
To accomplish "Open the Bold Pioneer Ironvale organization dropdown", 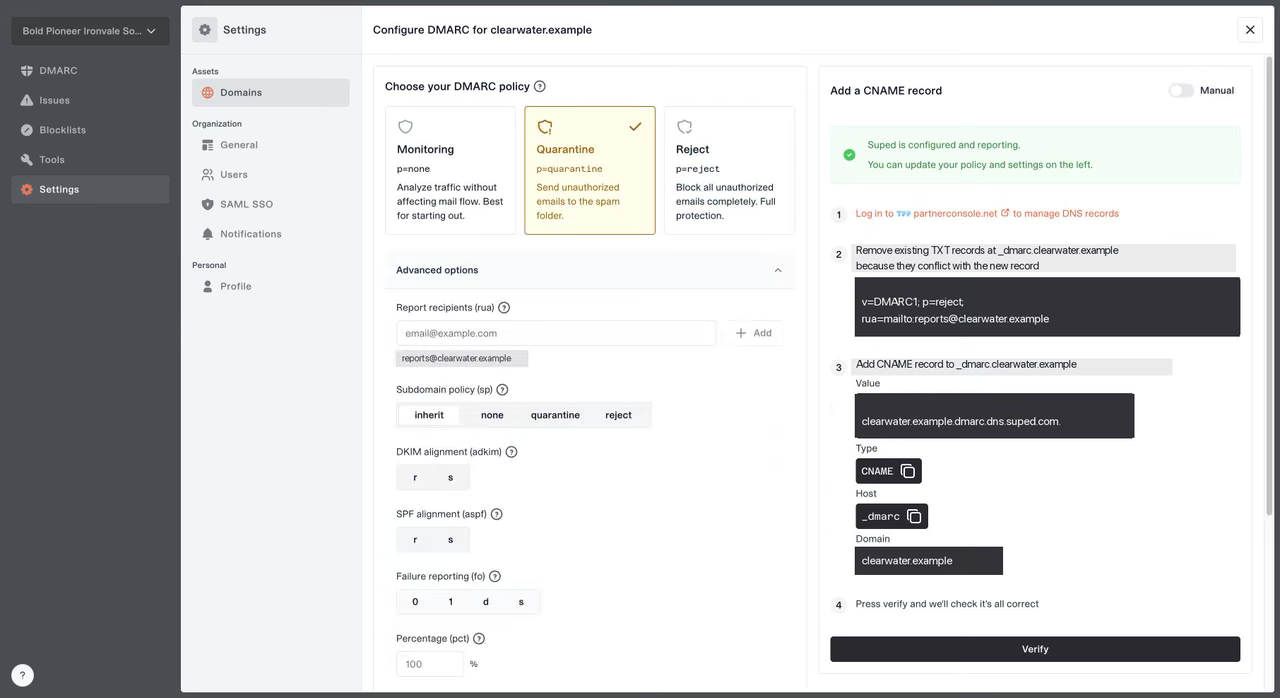I will pos(90,31).
